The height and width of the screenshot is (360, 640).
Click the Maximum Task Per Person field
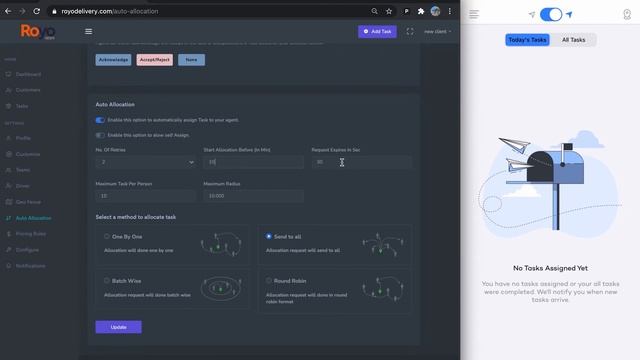(146, 196)
